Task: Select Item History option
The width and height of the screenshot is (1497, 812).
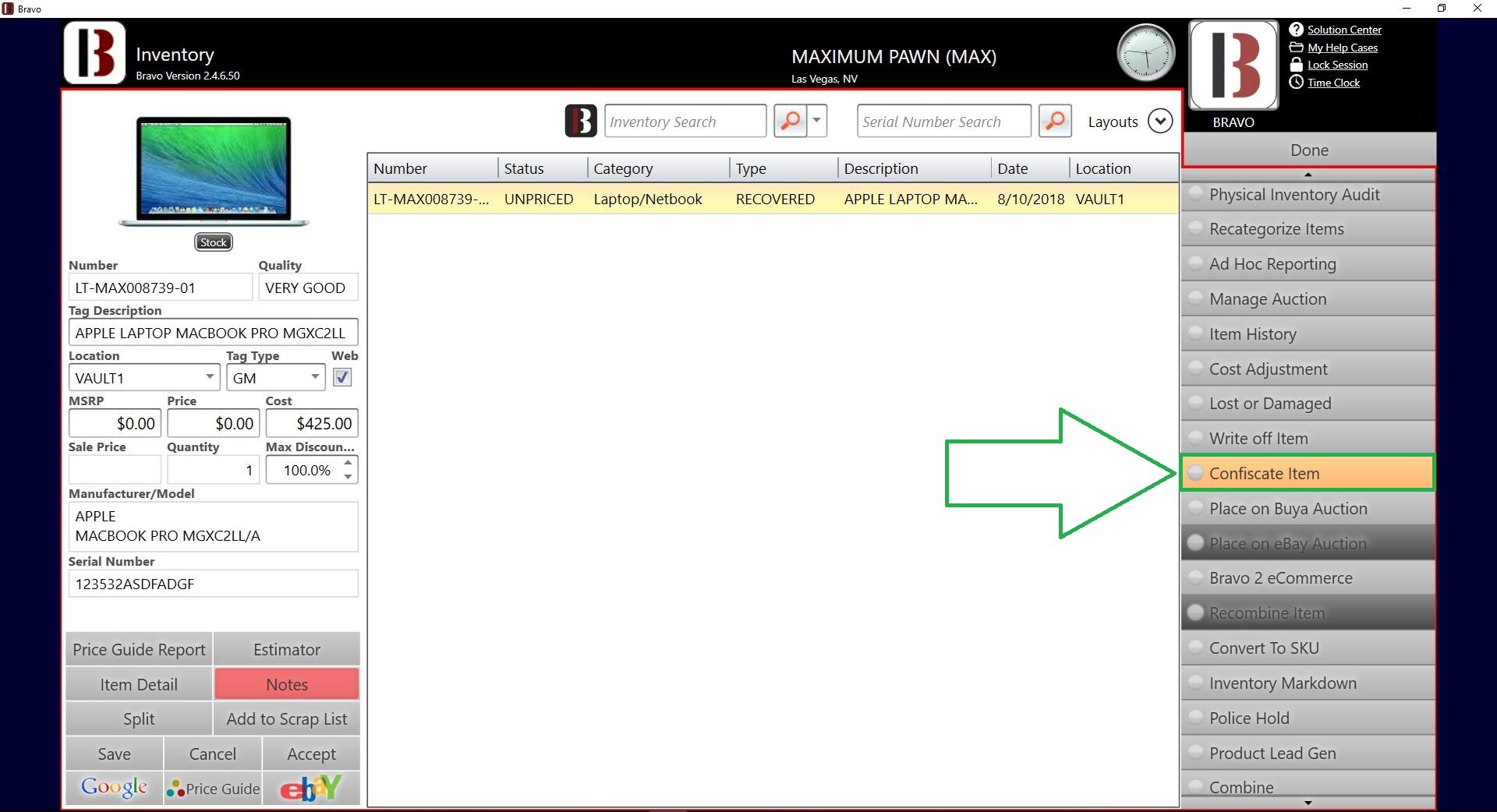Action: coord(1308,334)
